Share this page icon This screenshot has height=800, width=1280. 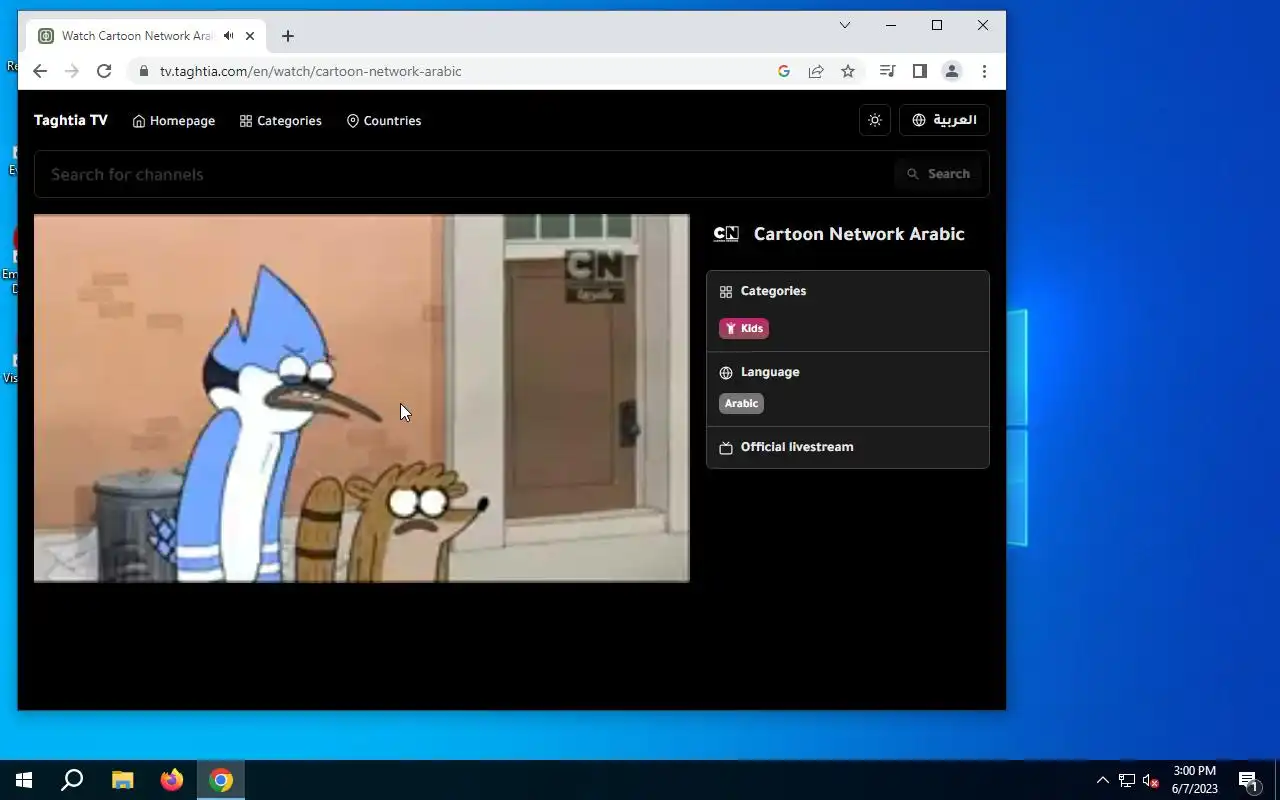[816, 71]
